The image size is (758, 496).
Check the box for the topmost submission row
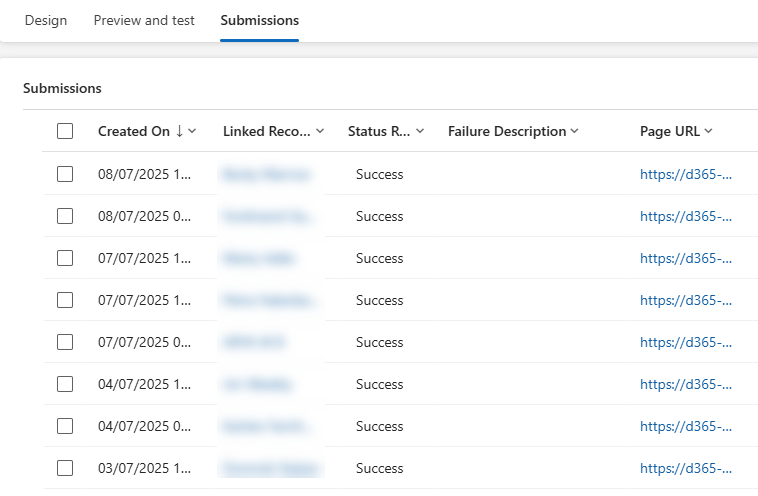(x=65, y=174)
